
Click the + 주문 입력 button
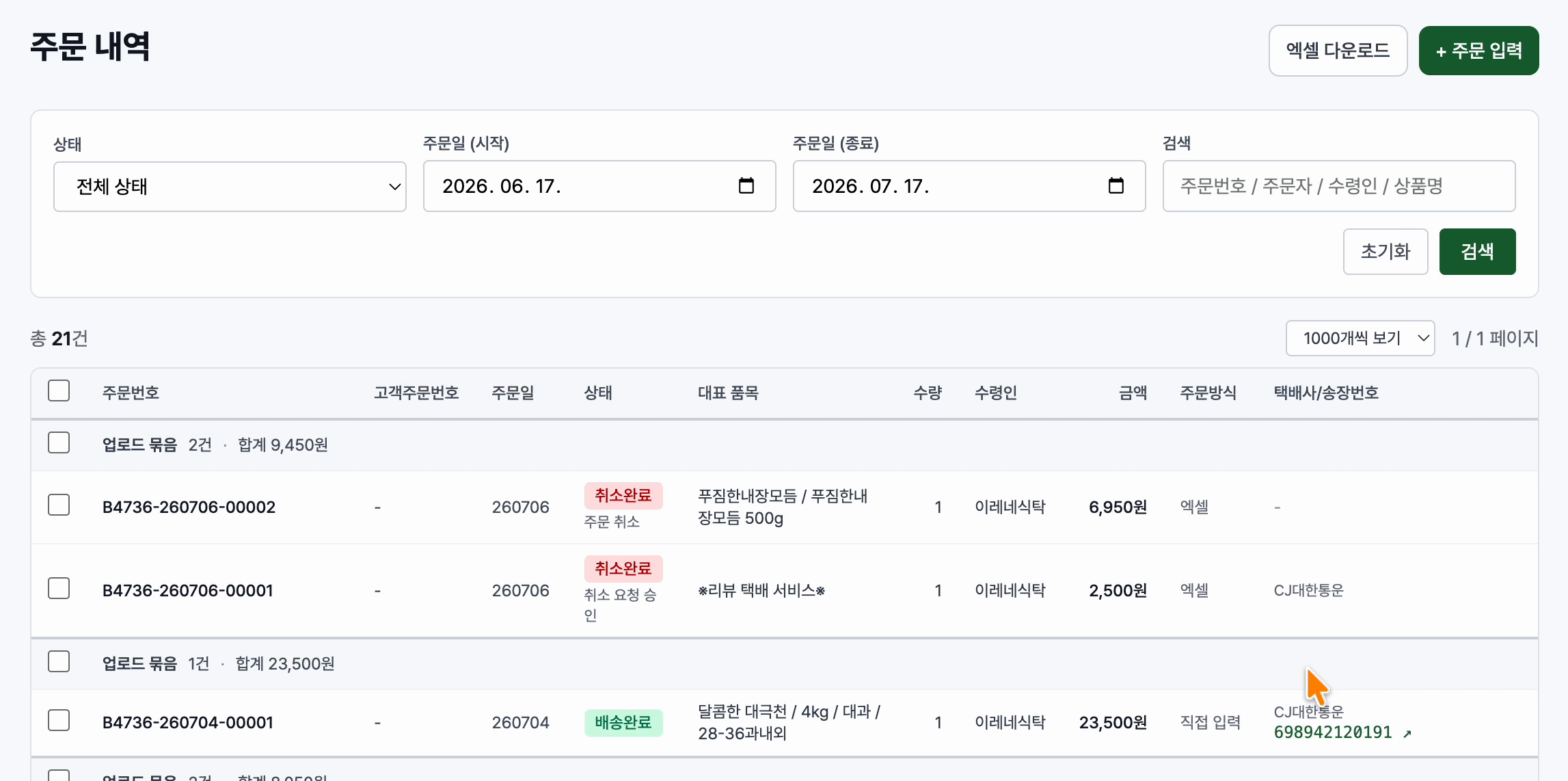point(1478,51)
